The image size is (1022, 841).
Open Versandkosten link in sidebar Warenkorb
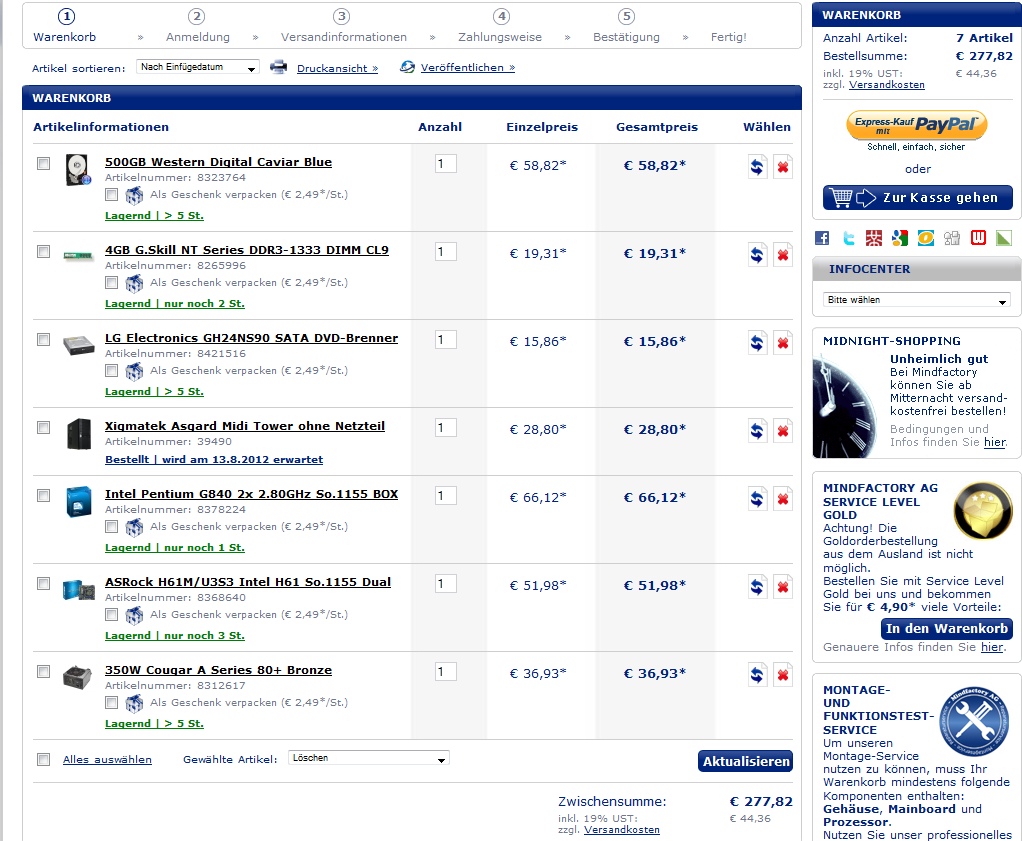coord(886,85)
